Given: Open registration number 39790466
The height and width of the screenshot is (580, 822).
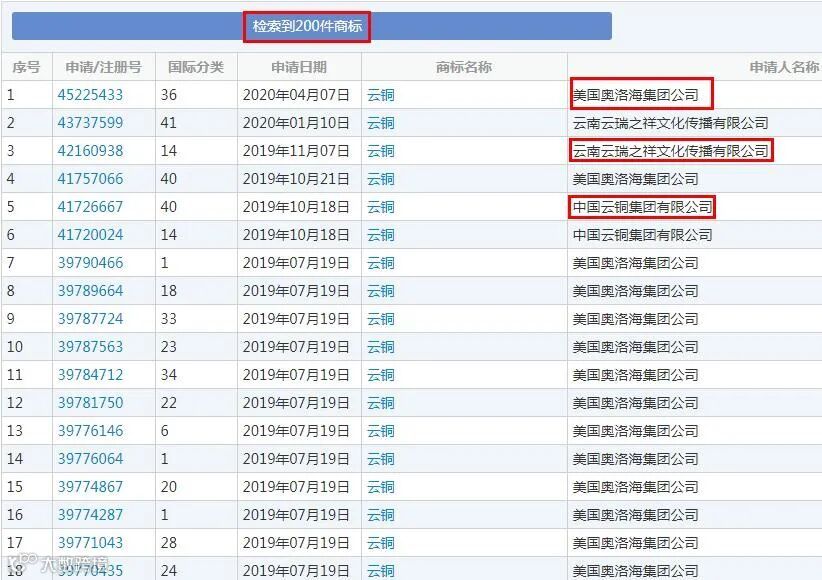Looking at the screenshot, I should 90,263.
